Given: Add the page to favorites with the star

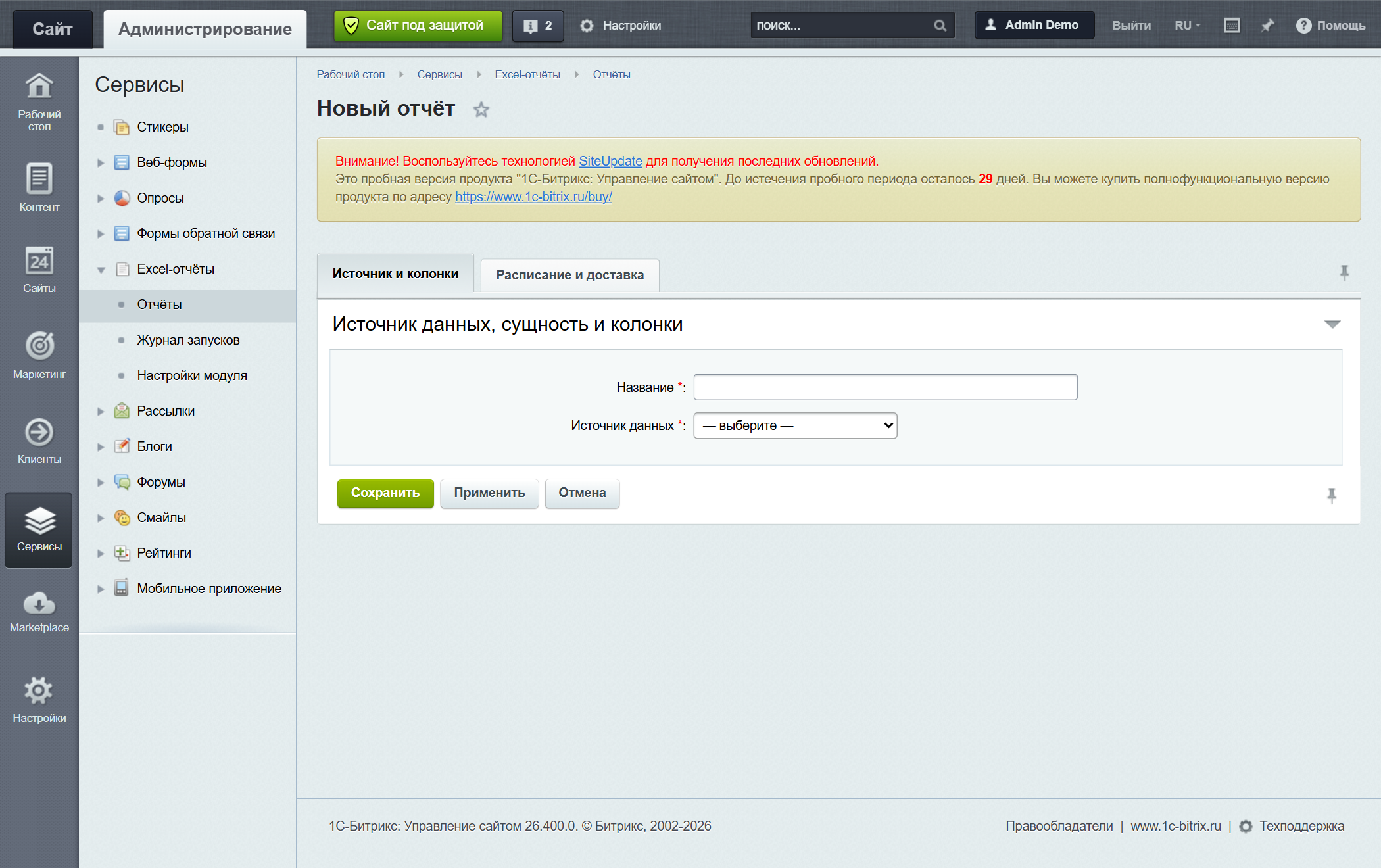Looking at the screenshot, I should tap(481, 109).
